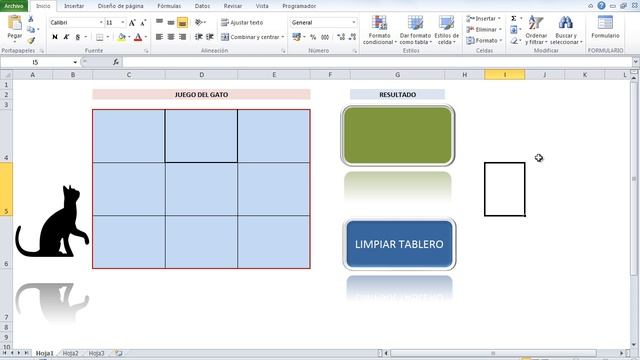Turn off bottom align highlighted button

pyautogui.click(x=182, y=22)
